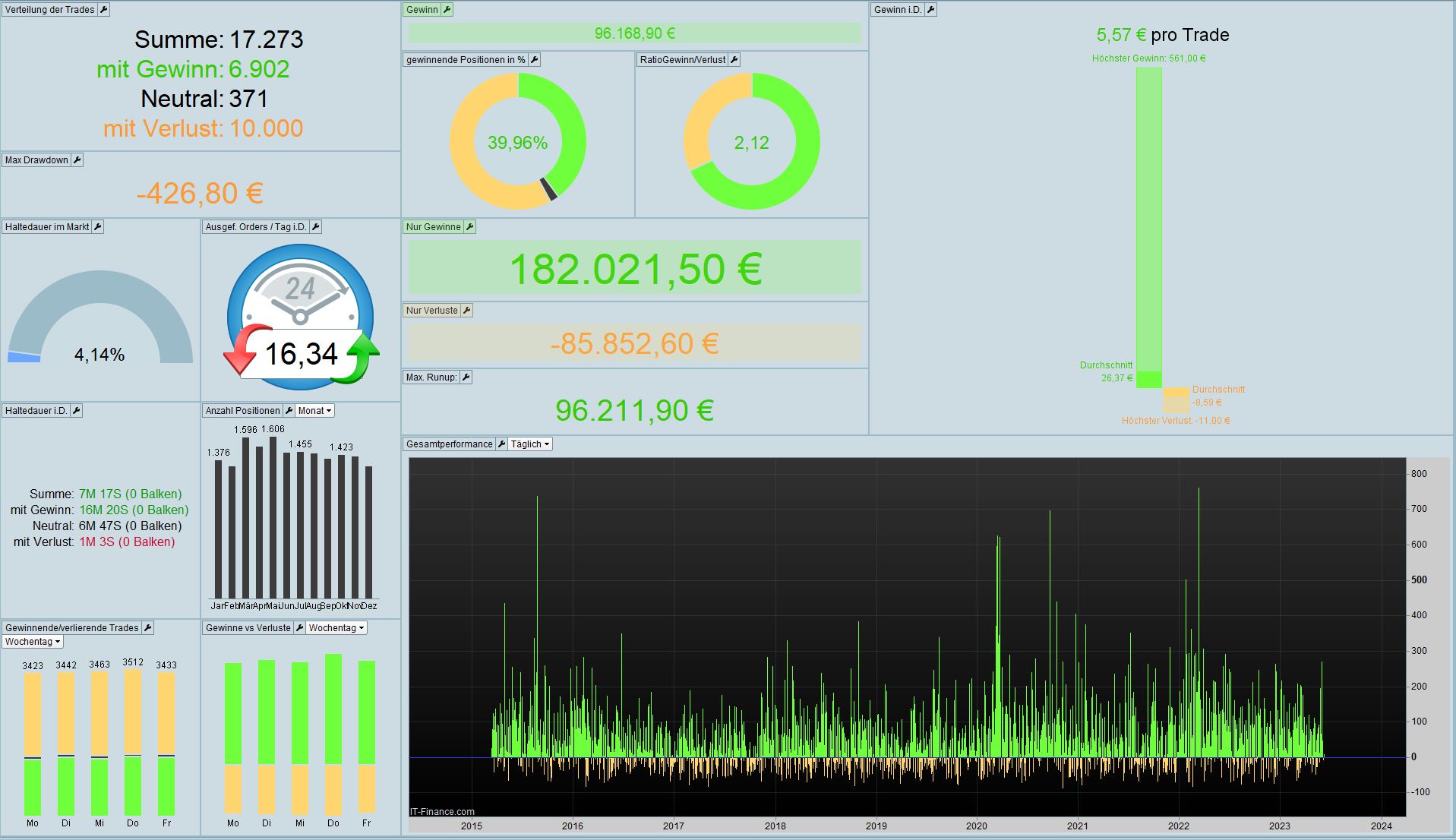Open settings wrench for Verteilung der Trades
Image resolution: width=1456 pixels, height=840 pixels.
pyautogui.click(x=104, y=10)
